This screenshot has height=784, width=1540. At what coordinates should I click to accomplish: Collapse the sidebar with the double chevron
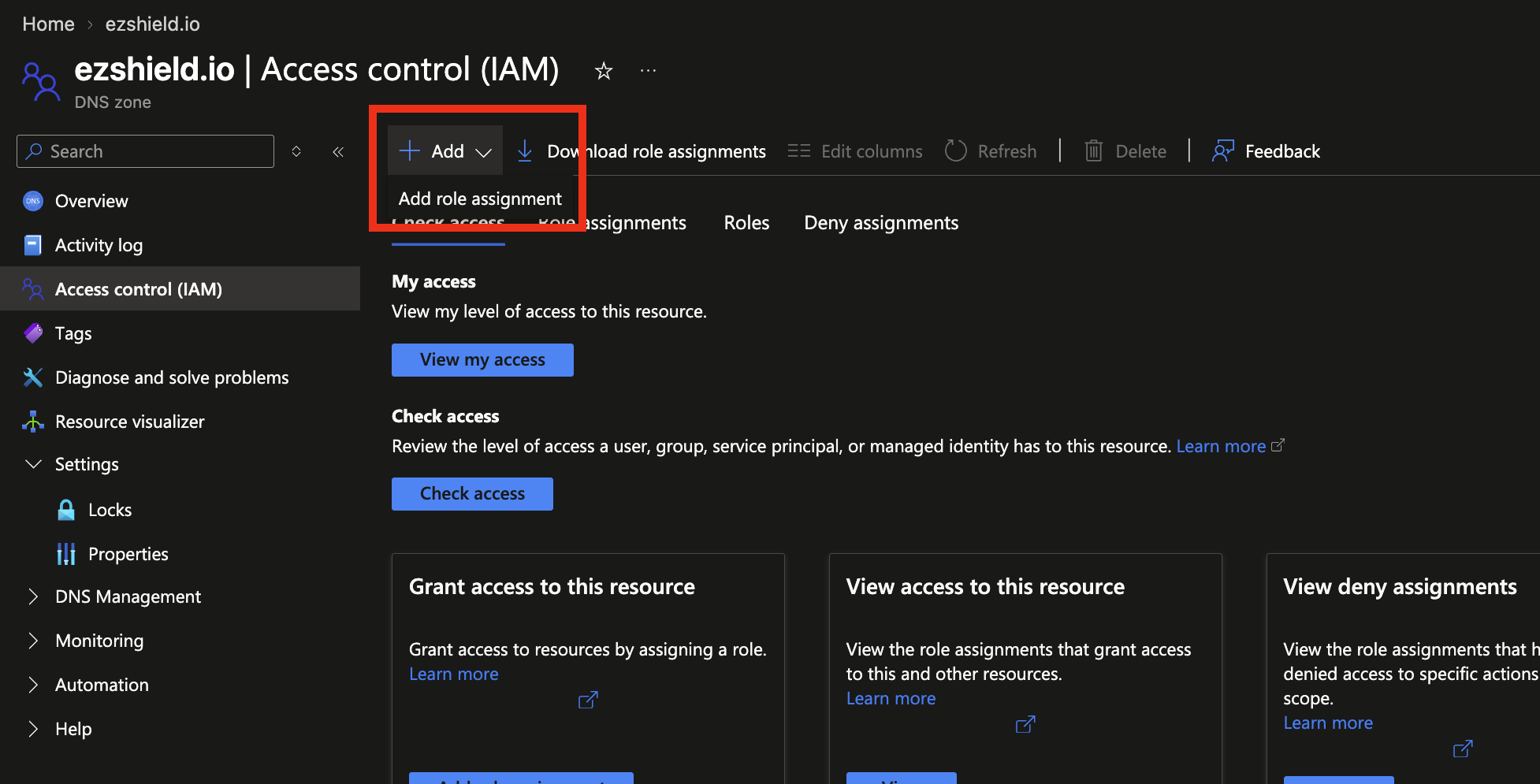[338, 151]
